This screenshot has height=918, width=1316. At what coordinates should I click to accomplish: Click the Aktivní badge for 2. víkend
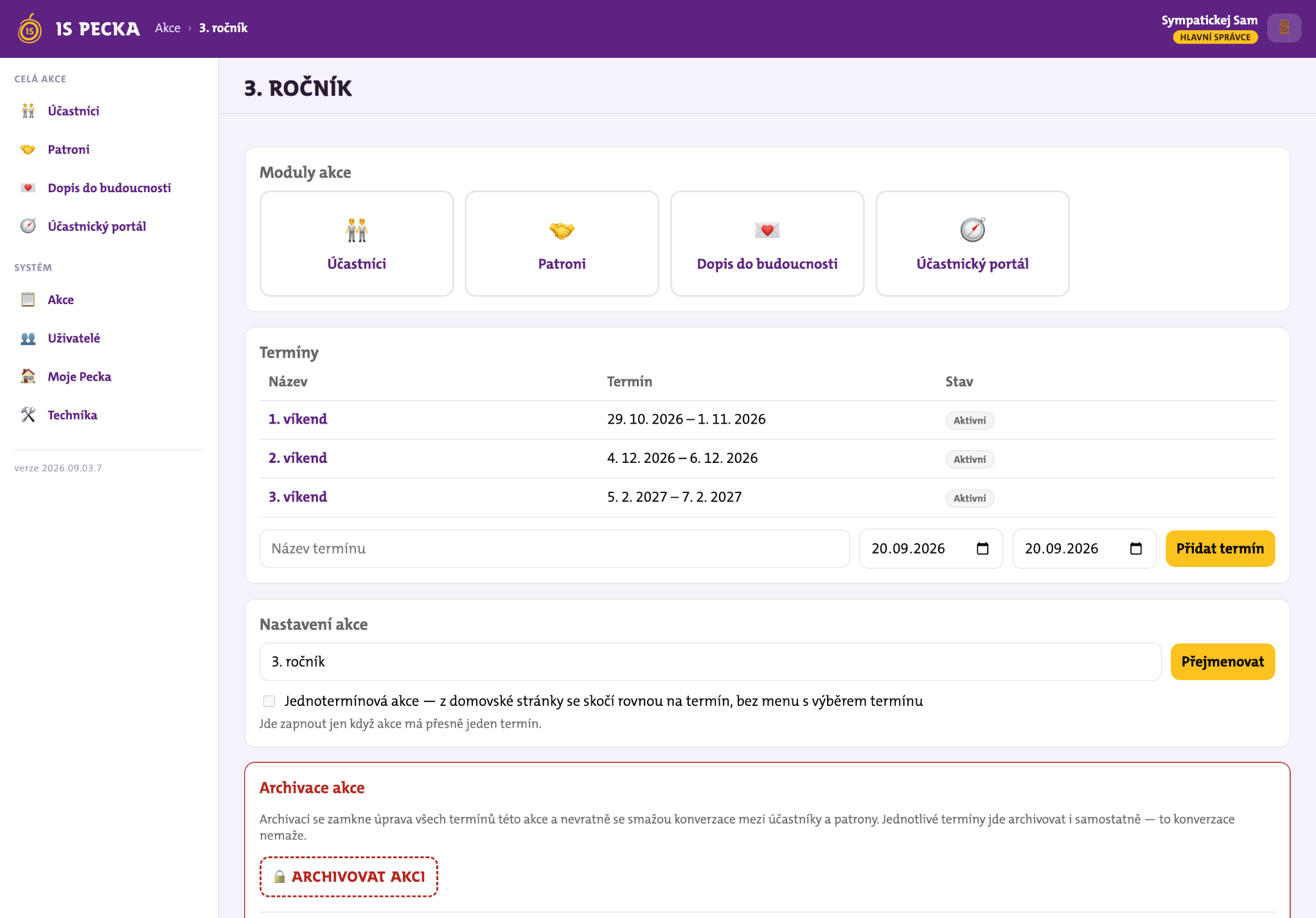point(970,459)
